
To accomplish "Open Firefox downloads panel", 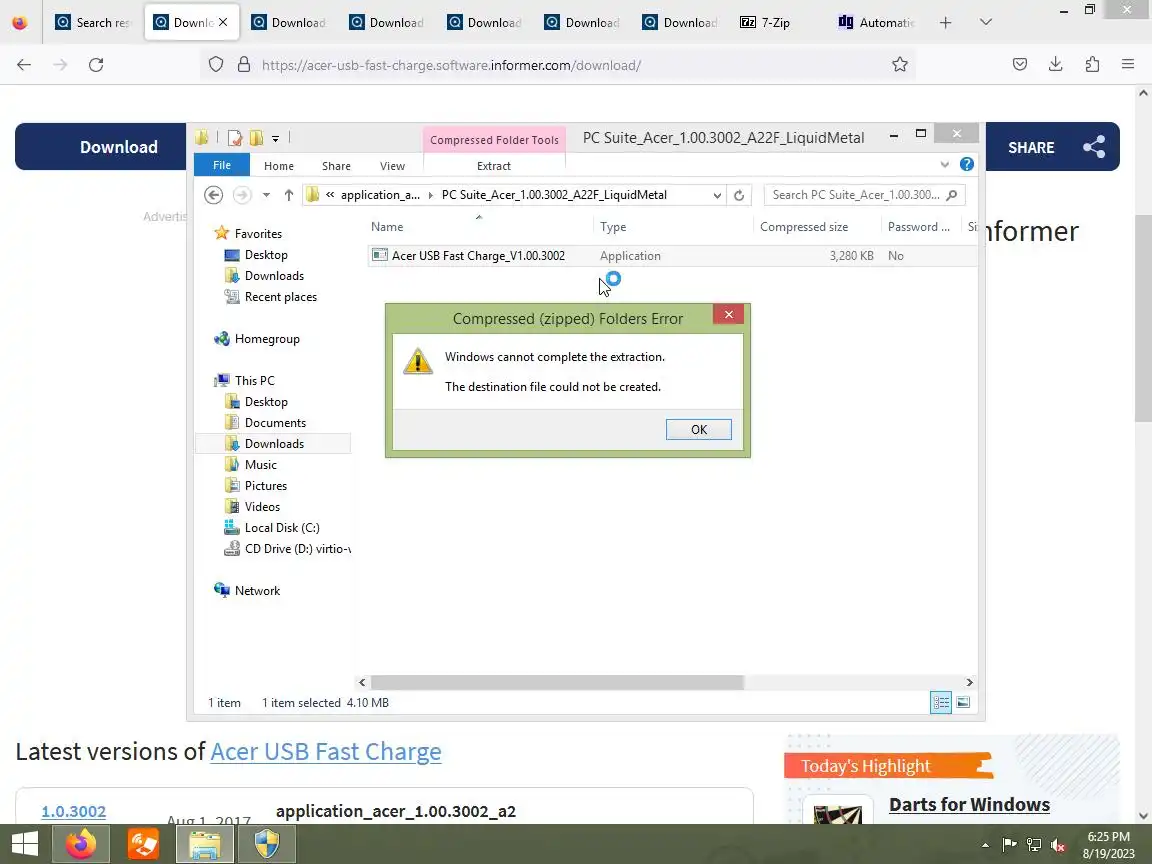I will (x=1055, y=65).
